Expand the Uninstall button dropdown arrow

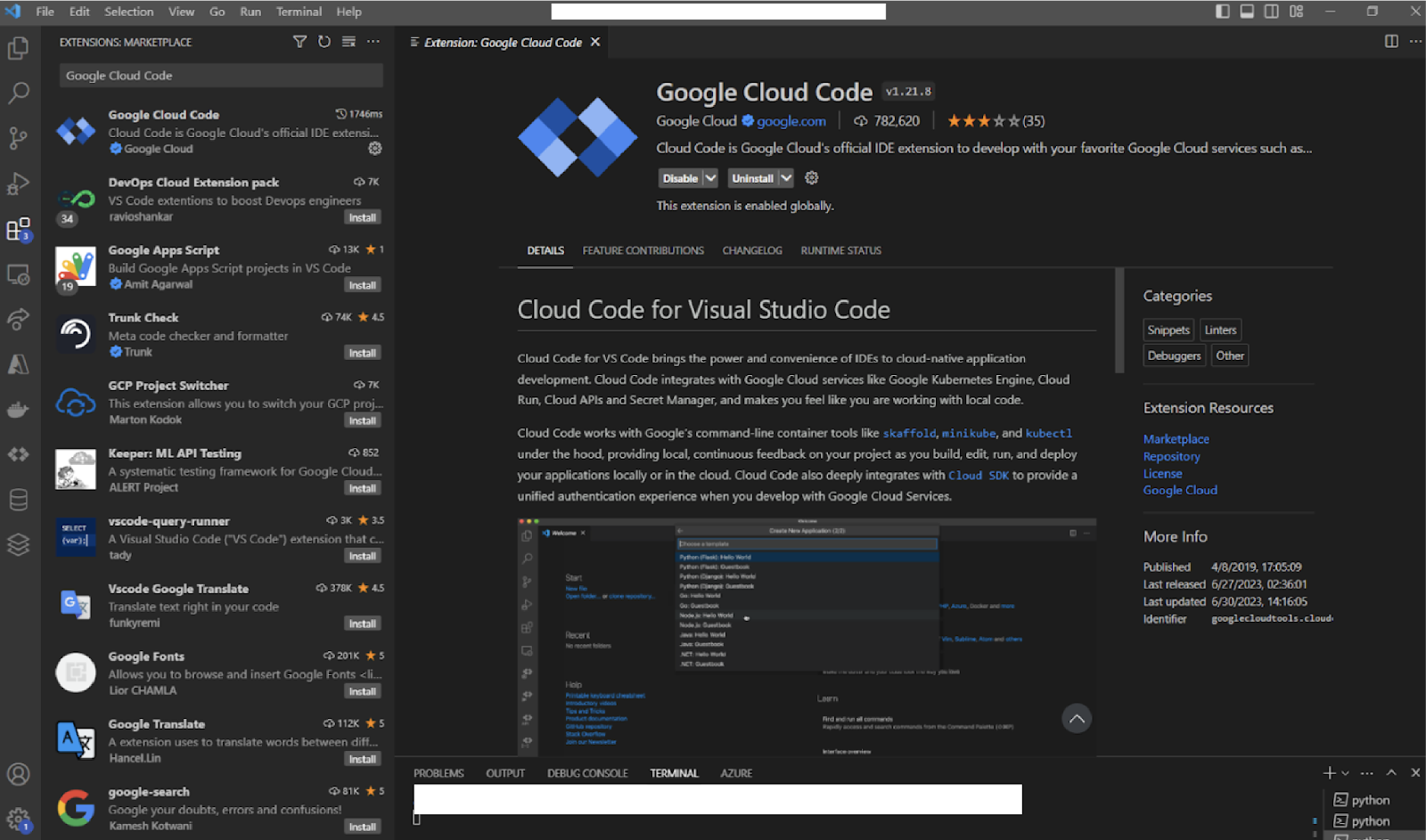tap(786, 178)
